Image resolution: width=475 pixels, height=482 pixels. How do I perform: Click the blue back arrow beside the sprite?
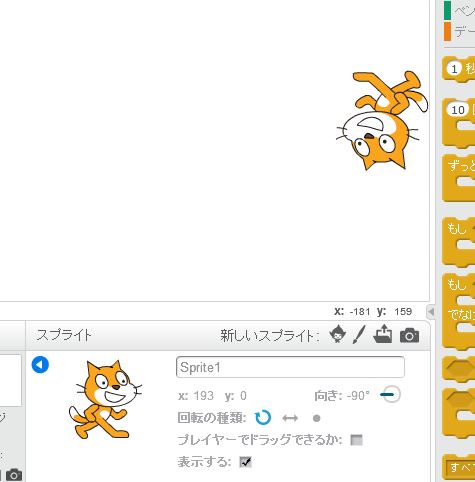click(40, 364)
